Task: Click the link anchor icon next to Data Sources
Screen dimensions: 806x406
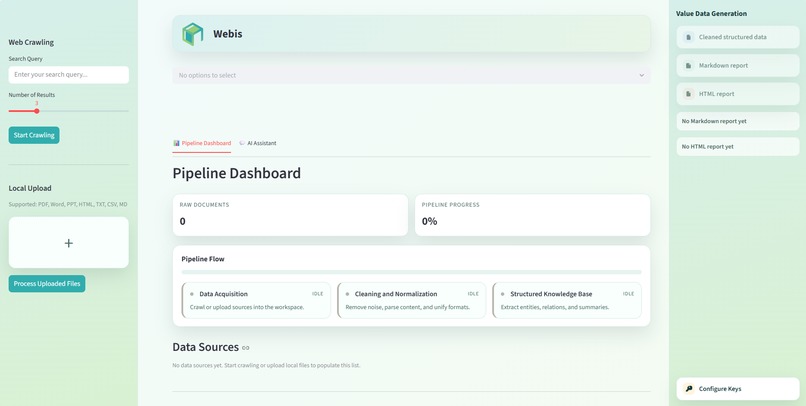Action: coord(246,348)
